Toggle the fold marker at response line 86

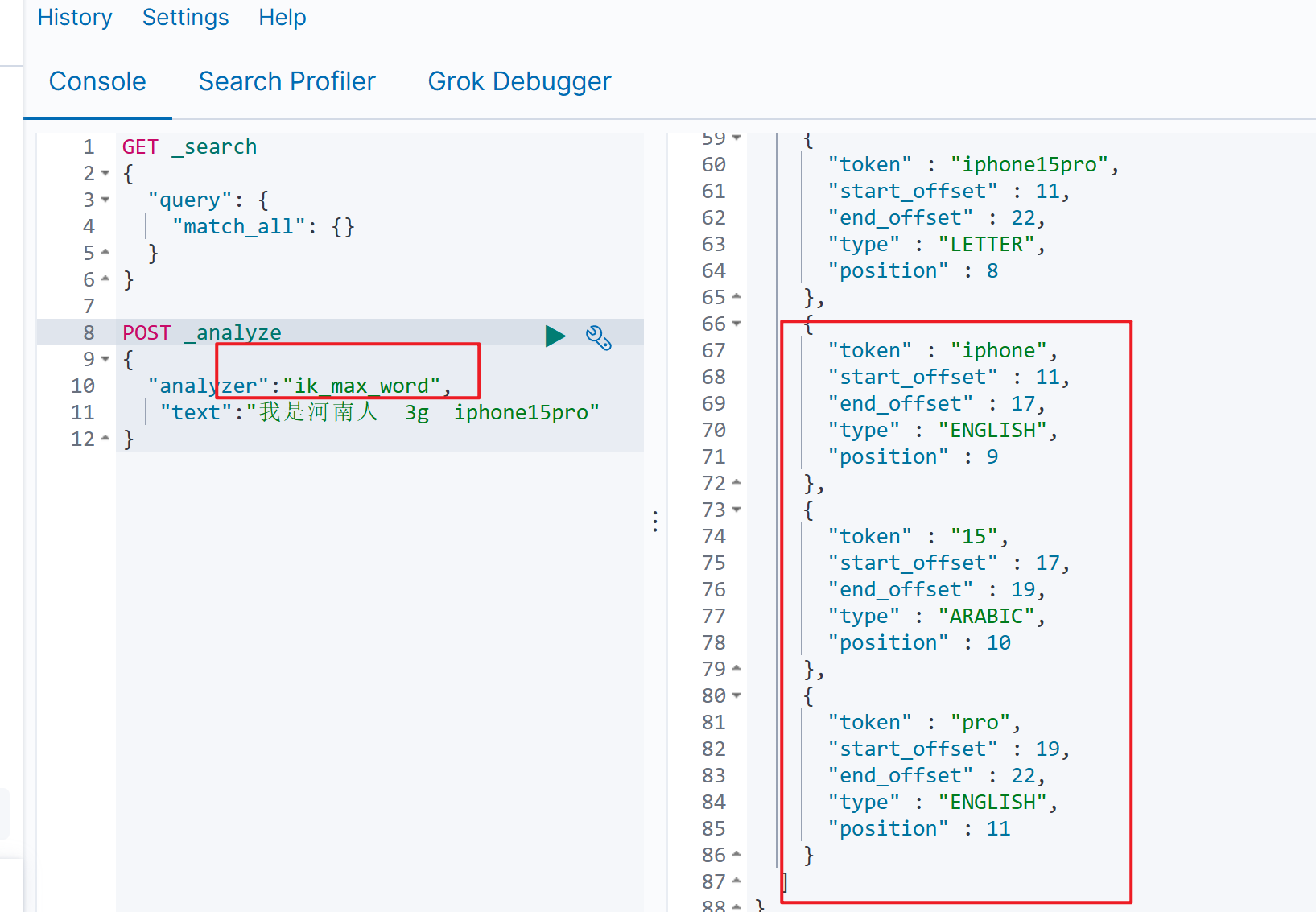pyautogui.click(x=736, y=855)
